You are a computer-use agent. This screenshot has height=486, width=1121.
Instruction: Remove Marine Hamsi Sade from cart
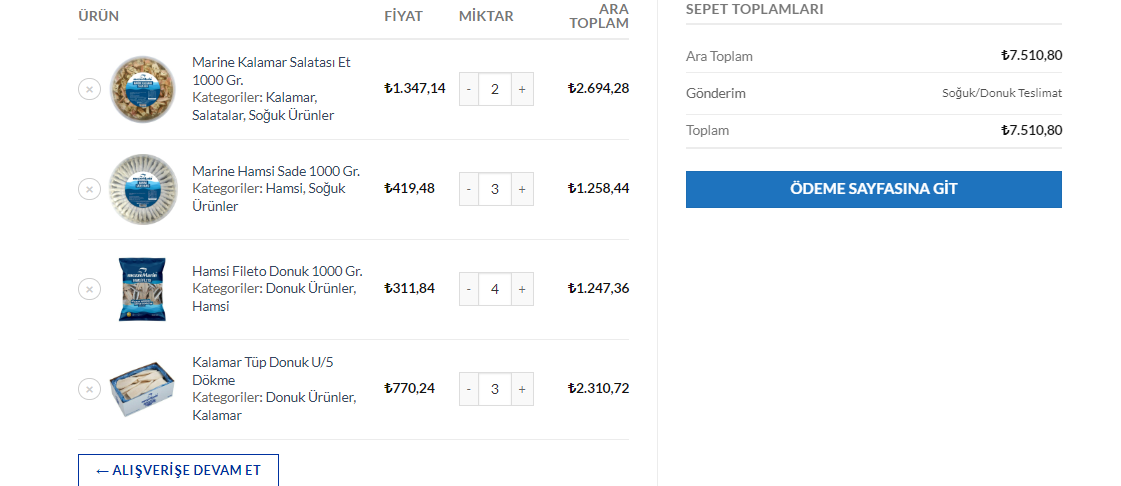[89, 188]
